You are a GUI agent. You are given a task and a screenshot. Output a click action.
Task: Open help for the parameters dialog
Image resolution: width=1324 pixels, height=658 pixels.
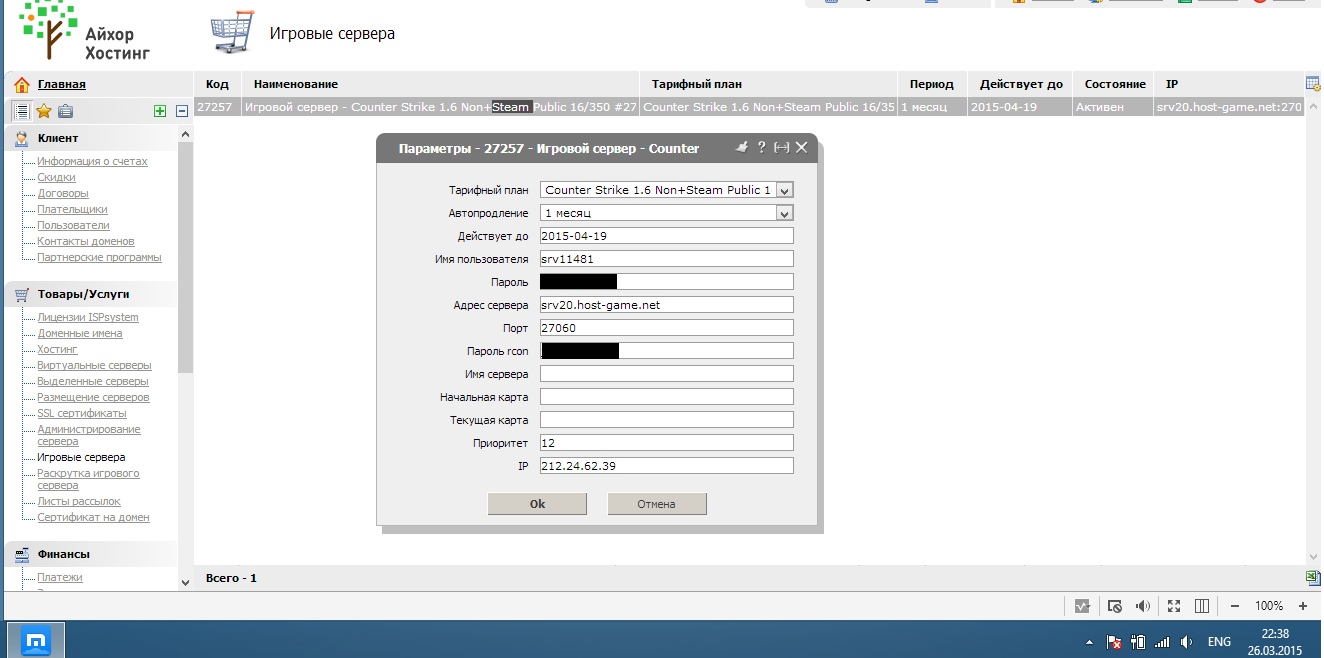point(762,147)
